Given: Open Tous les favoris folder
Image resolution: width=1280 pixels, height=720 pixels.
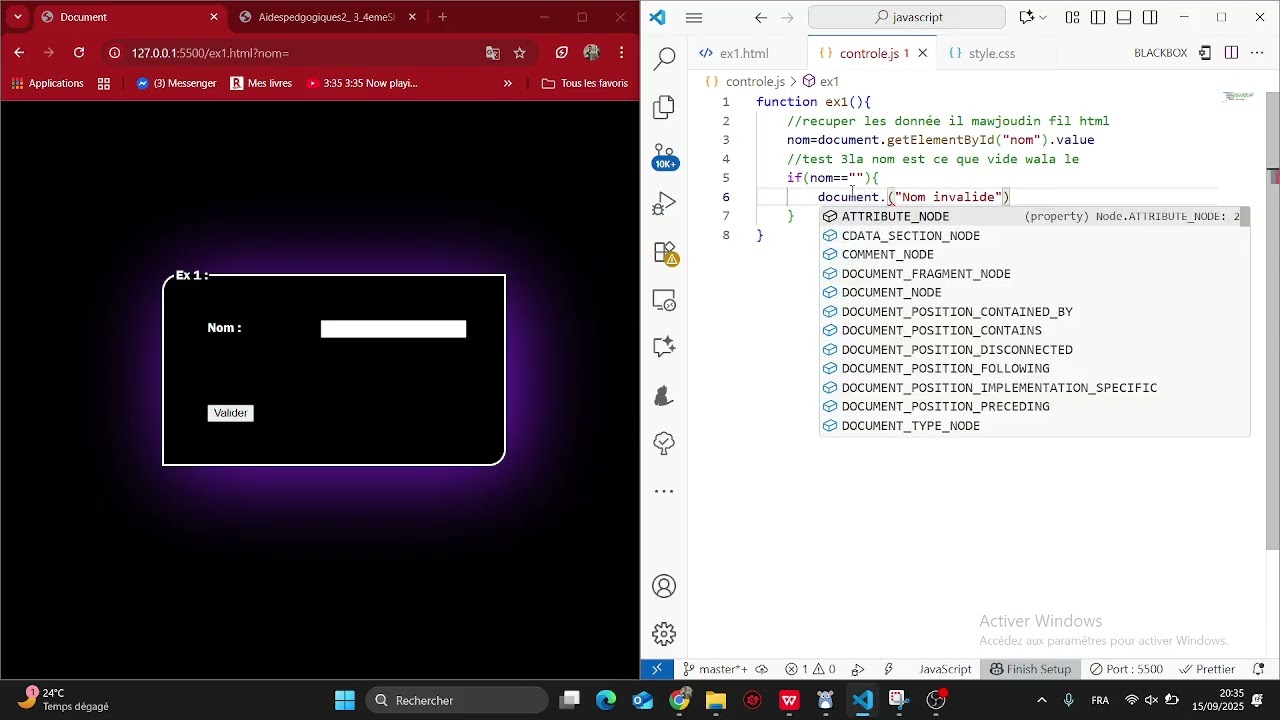Looking at the screenshot, I should tap(585, 83).
